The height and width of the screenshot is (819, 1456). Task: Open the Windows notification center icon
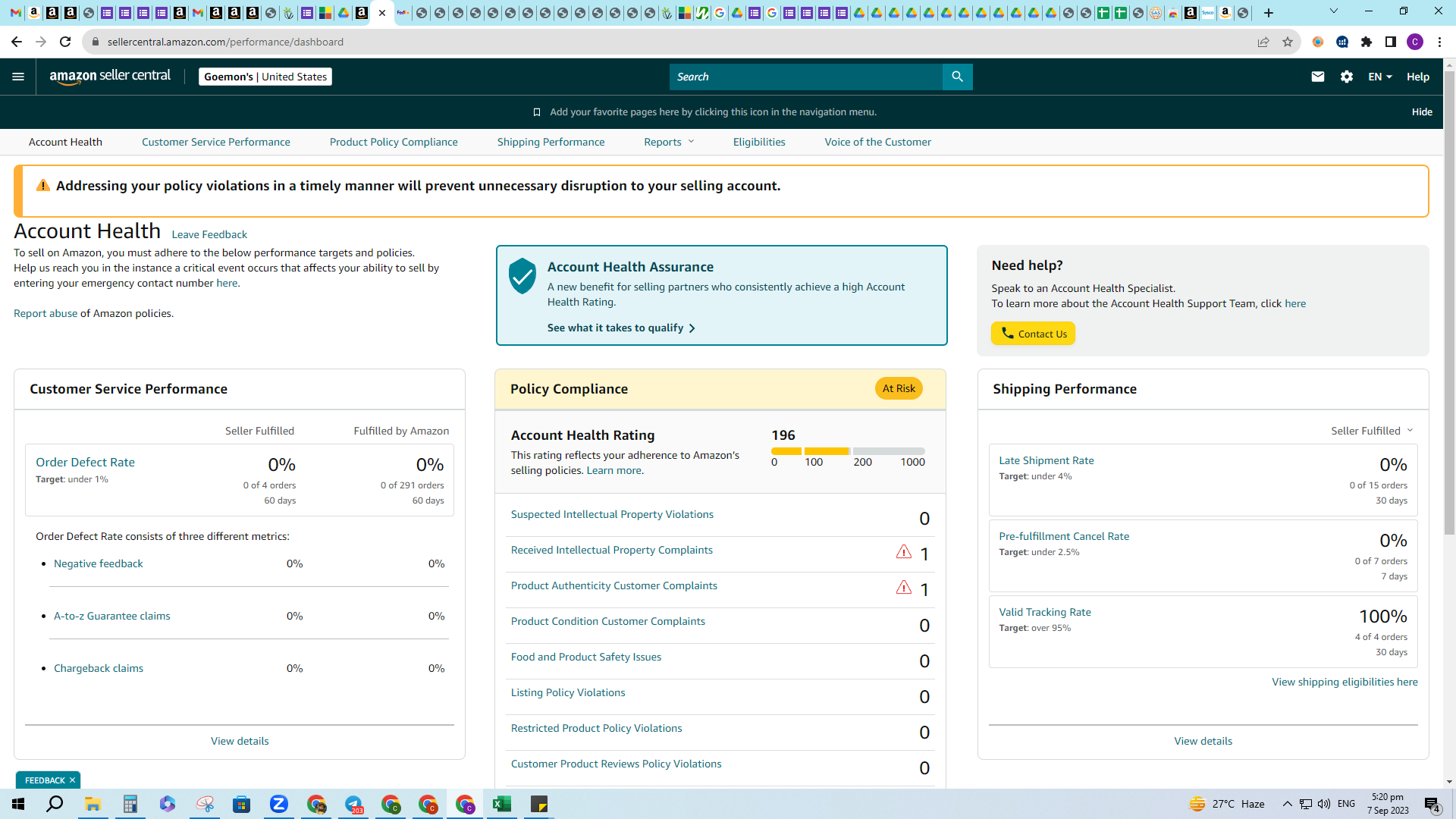[x=1432, y=805]
